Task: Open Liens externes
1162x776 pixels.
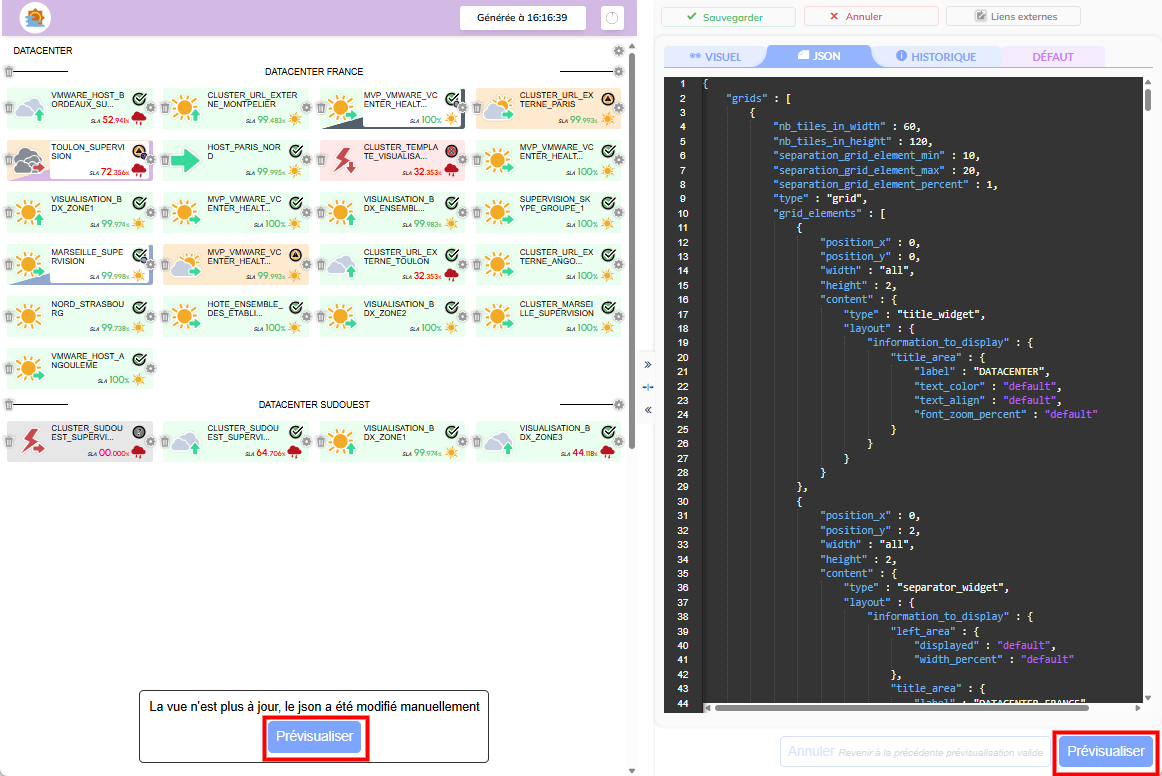Action: coord(1013,17)
